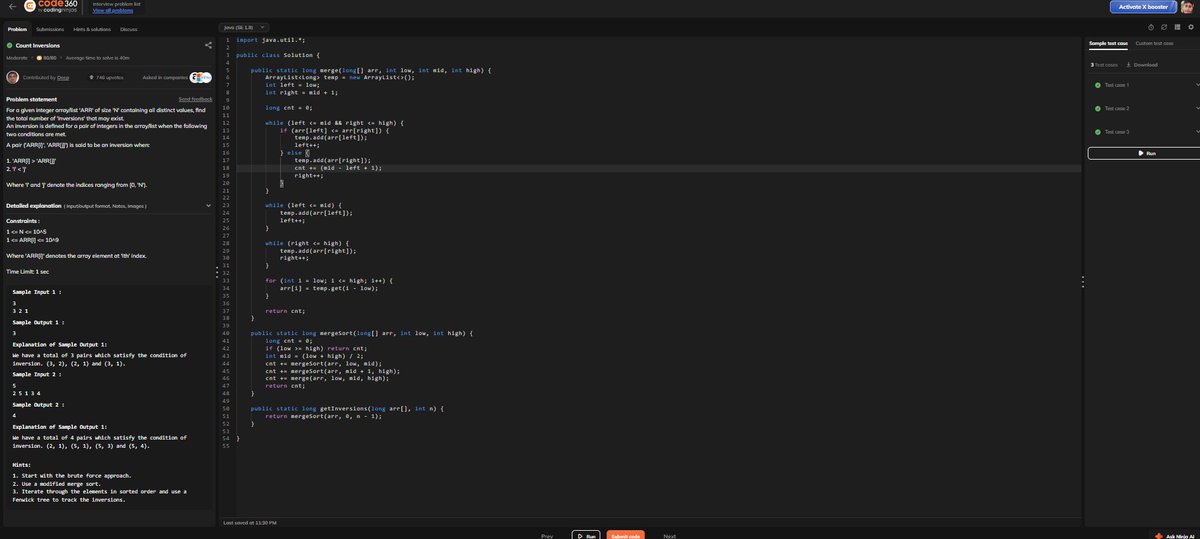Open the user profile avatar
The height and width of the screenshot is (539, 1200).
1189,7
